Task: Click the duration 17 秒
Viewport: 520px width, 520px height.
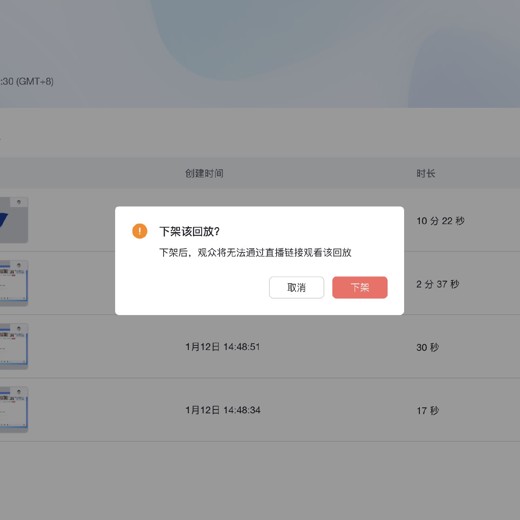Action: coord(427,410)
